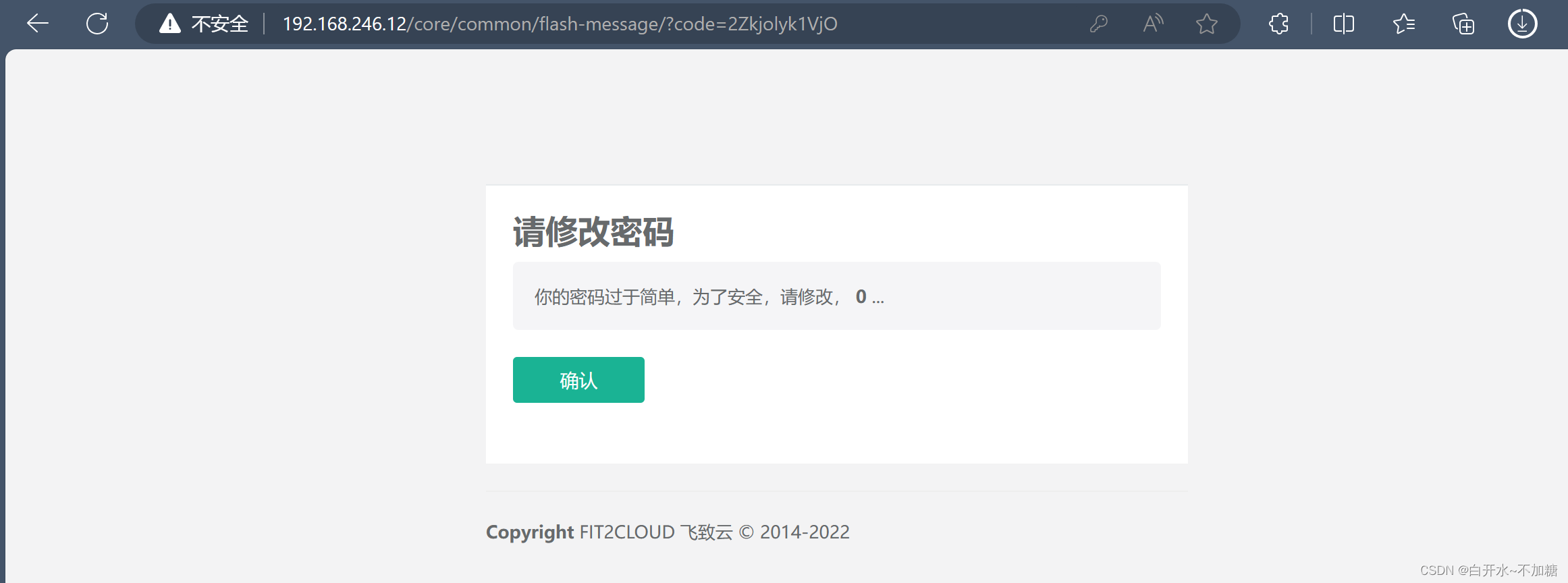Click the bold Copyright word in footer
The height and width of the screenshot is (583, 1568).
[x=530, y=532]
